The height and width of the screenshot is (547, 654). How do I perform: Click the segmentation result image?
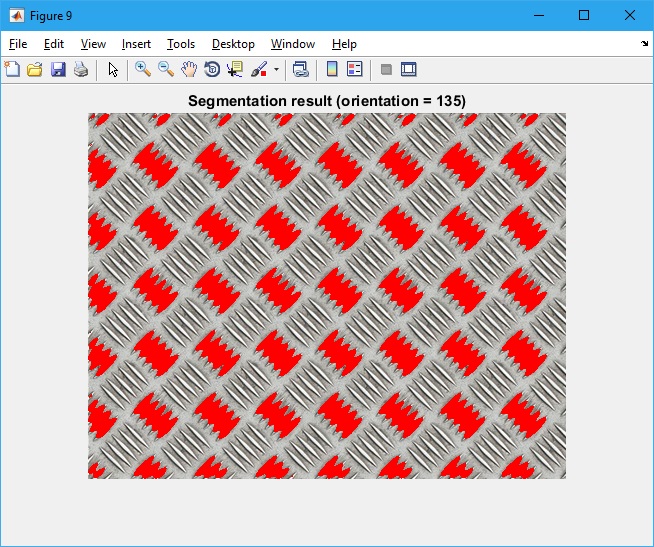tap(327, 296)
